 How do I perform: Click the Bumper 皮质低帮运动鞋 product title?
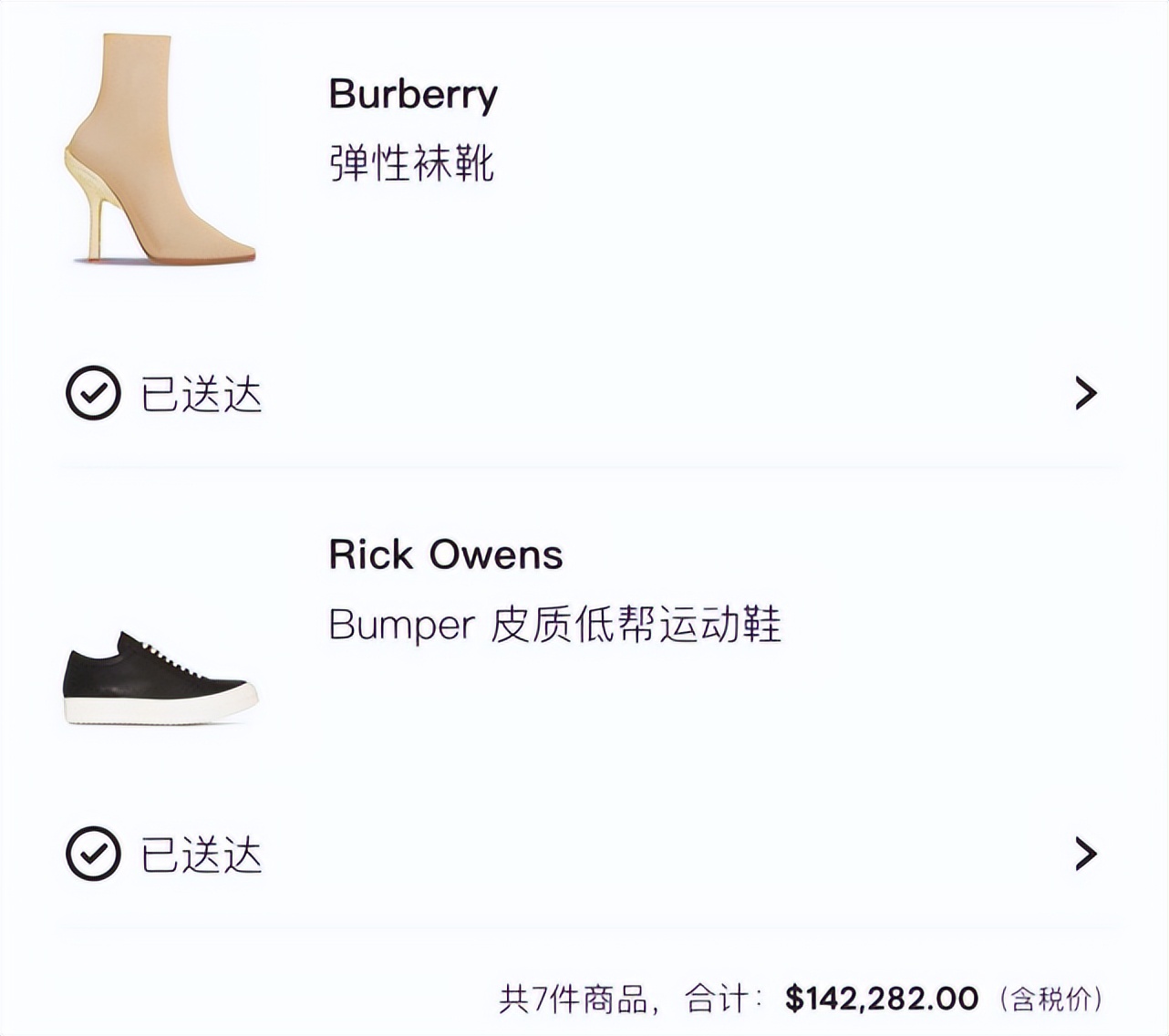click(556, 627)
